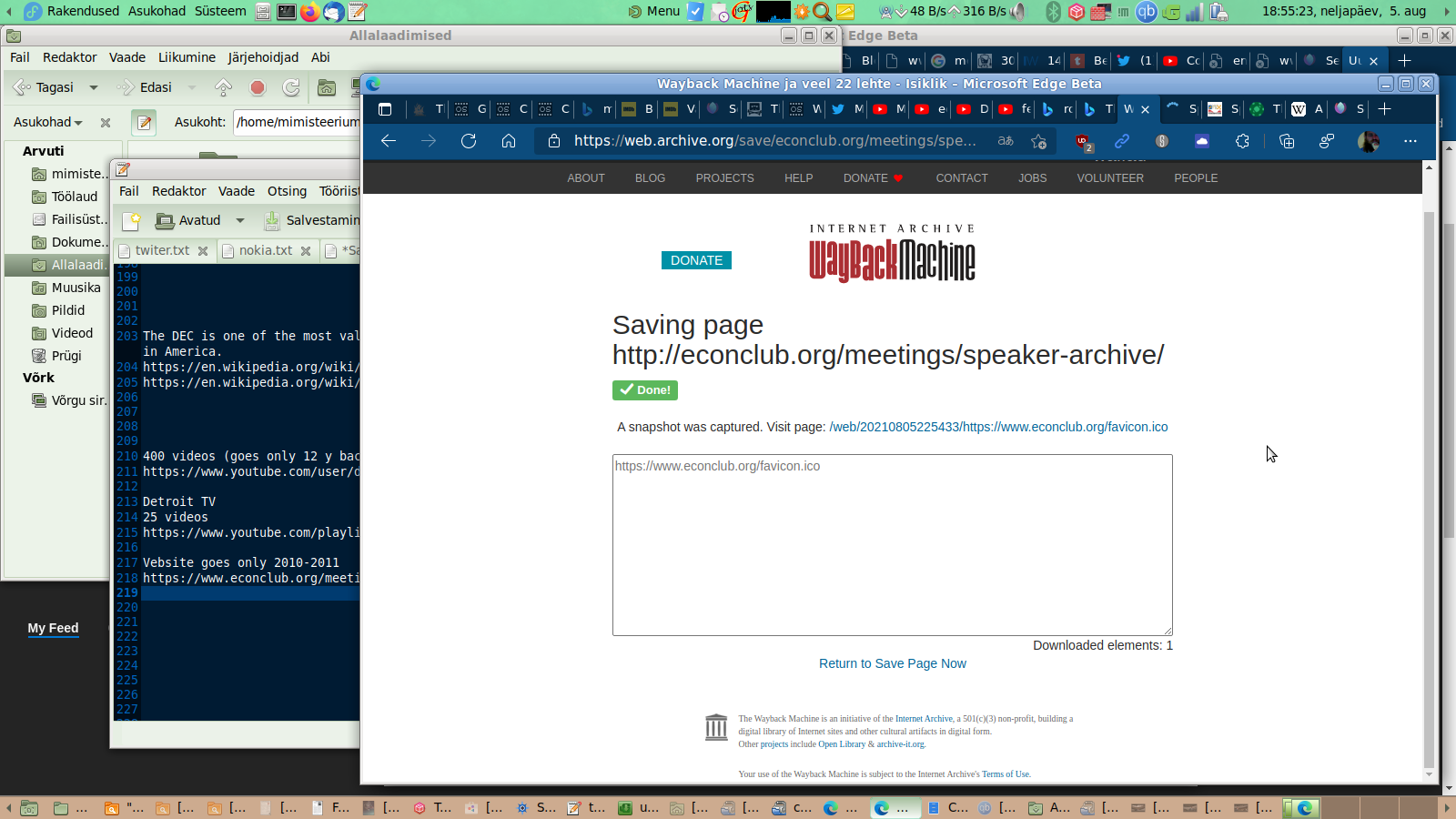Open new tab in front Edge window
The image size is (1456, 819).
click(1385, 109)
